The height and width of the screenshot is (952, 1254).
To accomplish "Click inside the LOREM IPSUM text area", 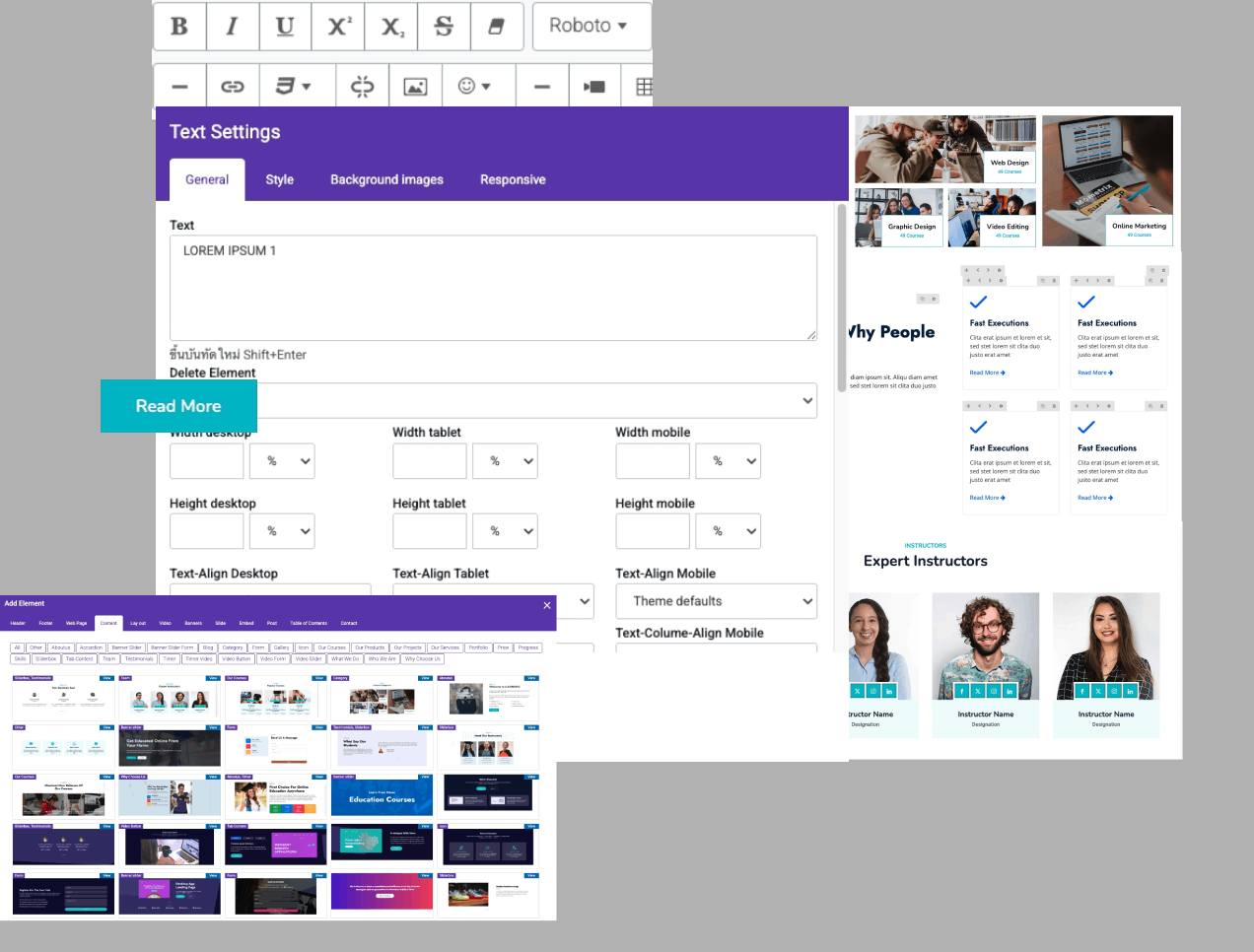I will pos(493,288).
